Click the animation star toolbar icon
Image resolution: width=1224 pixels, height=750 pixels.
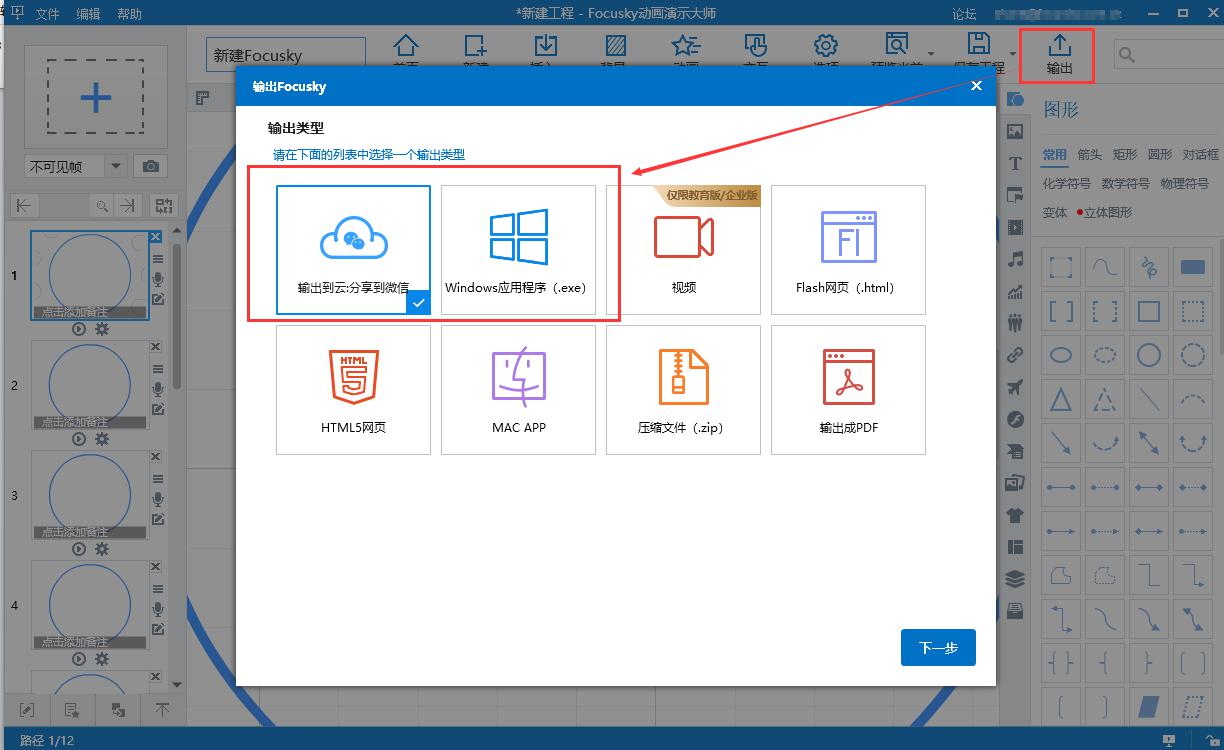tap(686, 45)
